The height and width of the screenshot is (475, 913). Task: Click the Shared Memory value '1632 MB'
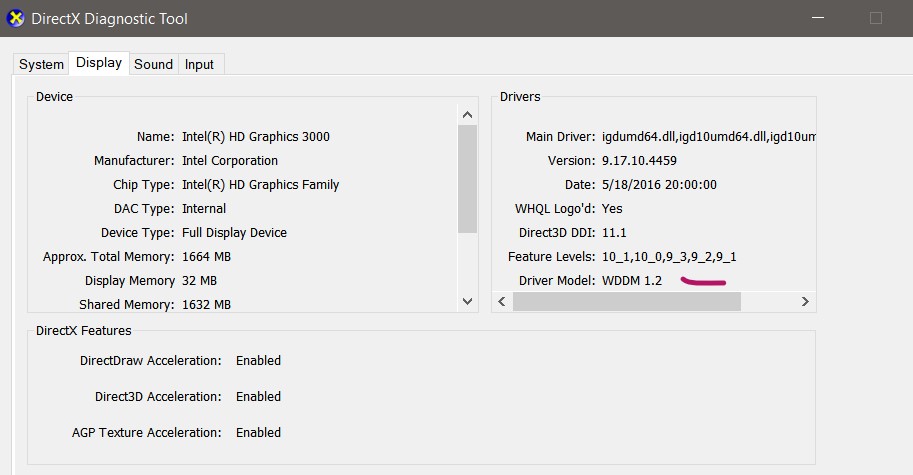(206, 304)
